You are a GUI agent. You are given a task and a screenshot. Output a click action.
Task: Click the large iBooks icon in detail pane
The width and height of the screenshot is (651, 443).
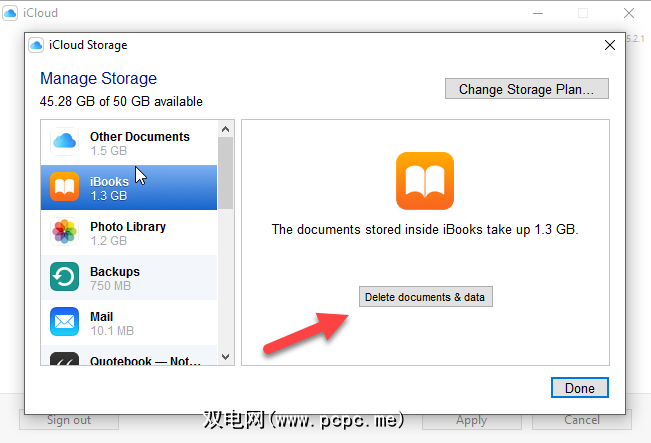click(425, 181)
